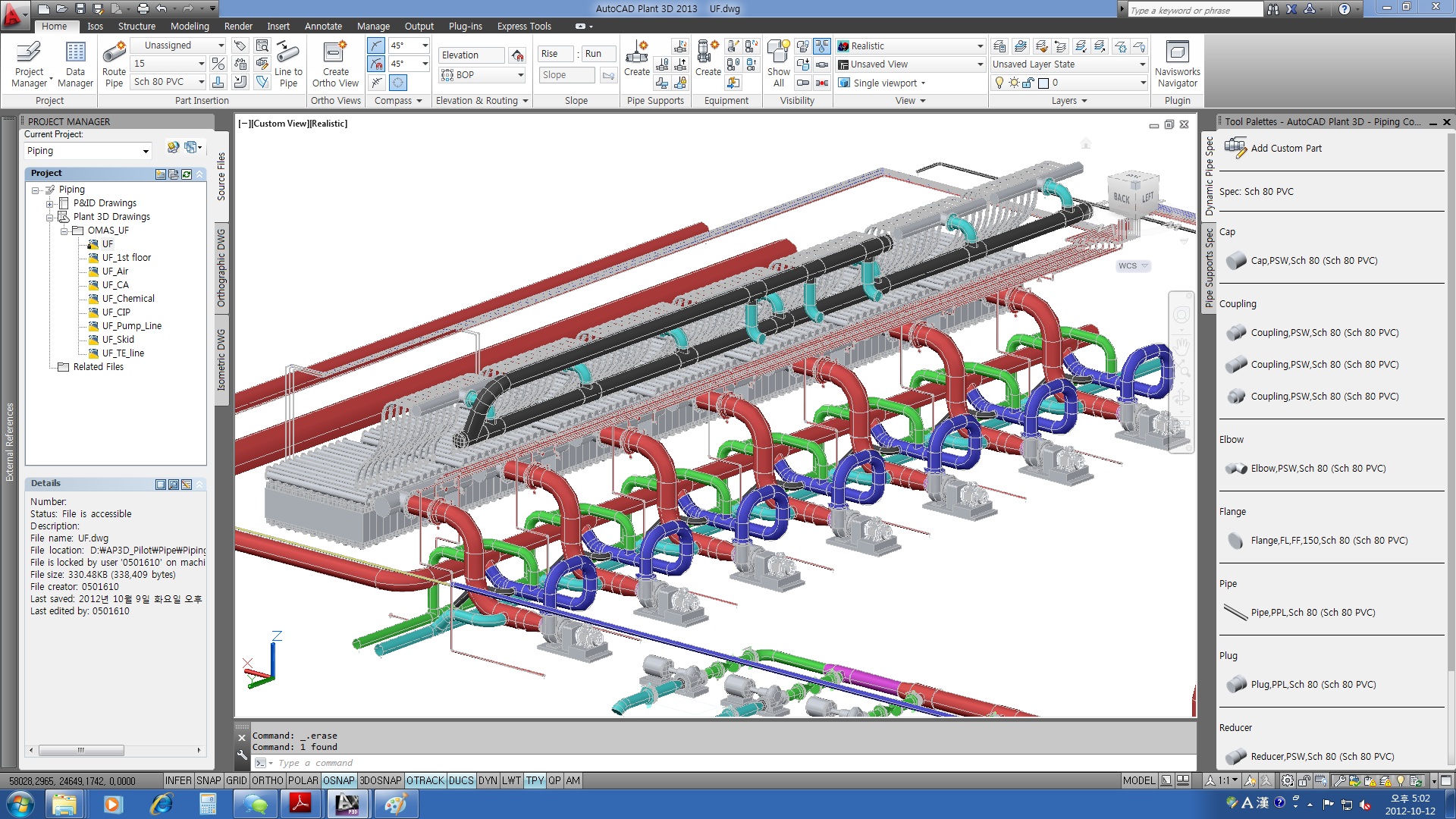Click the WCS coordinate label
The width and height of the screenshot is (1456, 819).
point(1128,265)
